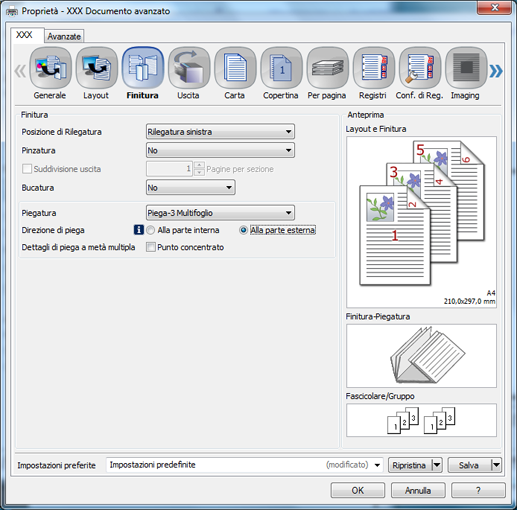The height and width of the screenshot is (510, 517).
Task: Click the blue info icon beside Direzione di piega
Action: point(139,230)
